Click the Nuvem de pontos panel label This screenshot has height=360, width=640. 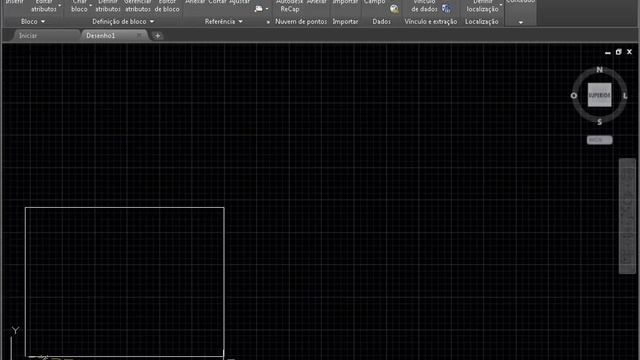301,22
